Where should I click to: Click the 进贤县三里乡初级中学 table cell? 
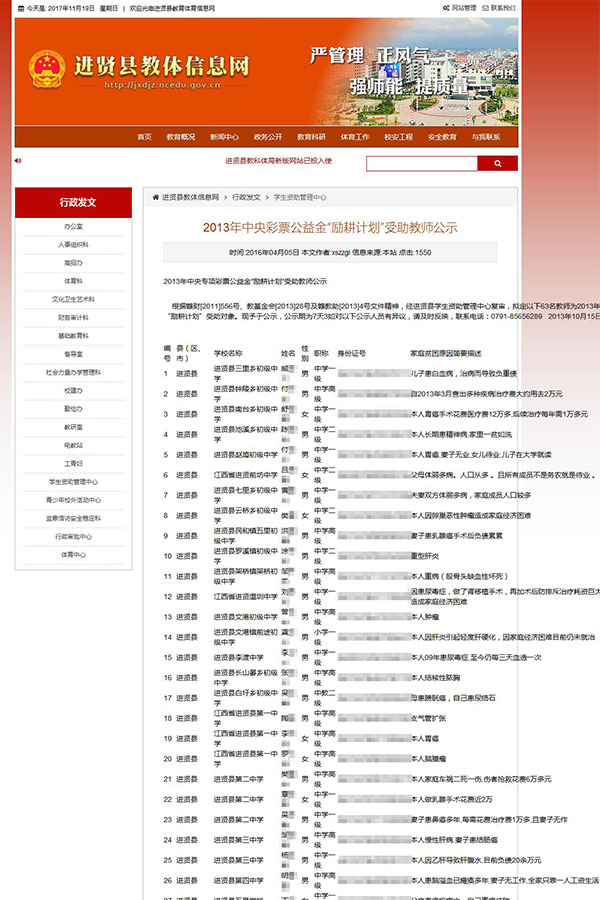(246, 374)
